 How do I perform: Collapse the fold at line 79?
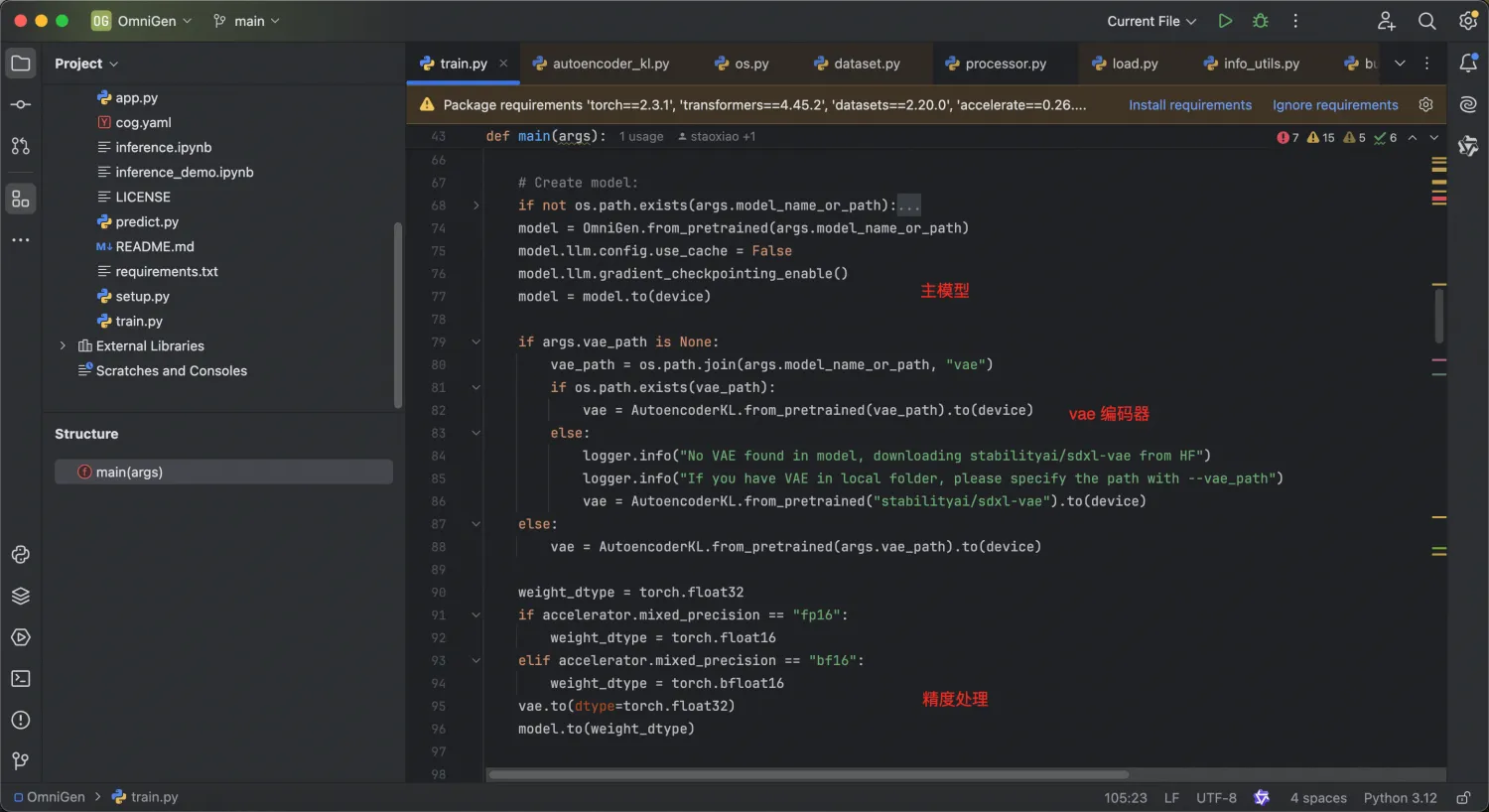click(x=475, y=342)
